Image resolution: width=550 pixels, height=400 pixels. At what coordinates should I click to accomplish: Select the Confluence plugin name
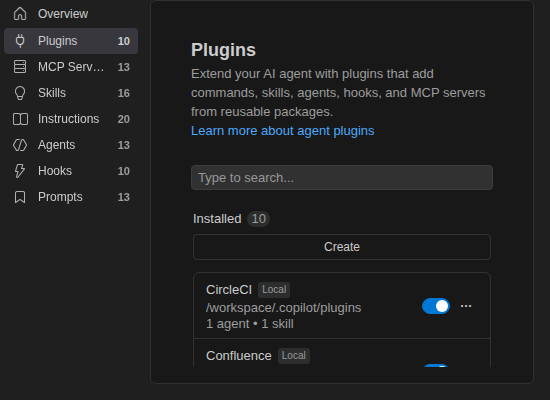coord(239,356)
